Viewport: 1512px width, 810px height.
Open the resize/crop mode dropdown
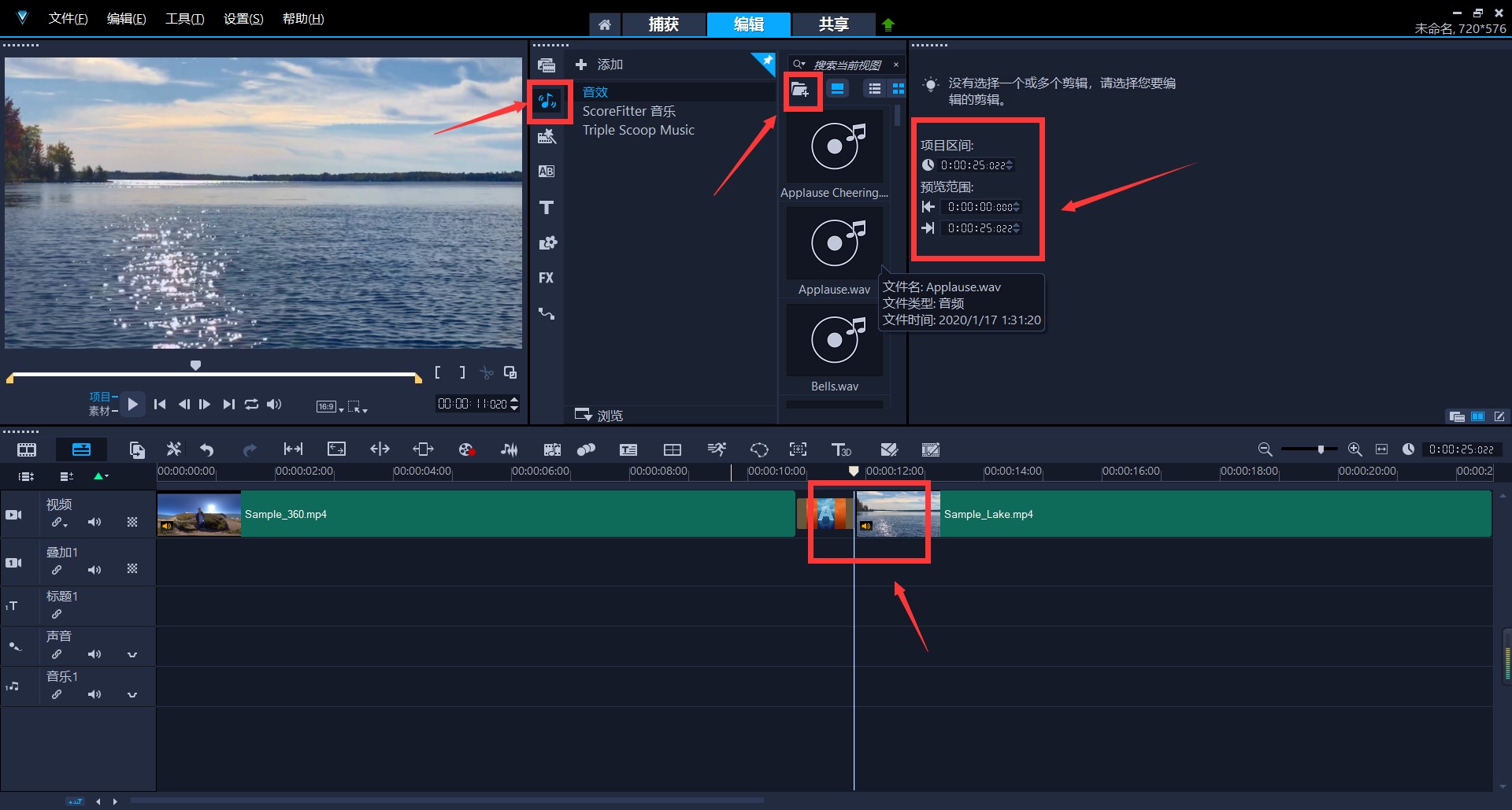358,406
